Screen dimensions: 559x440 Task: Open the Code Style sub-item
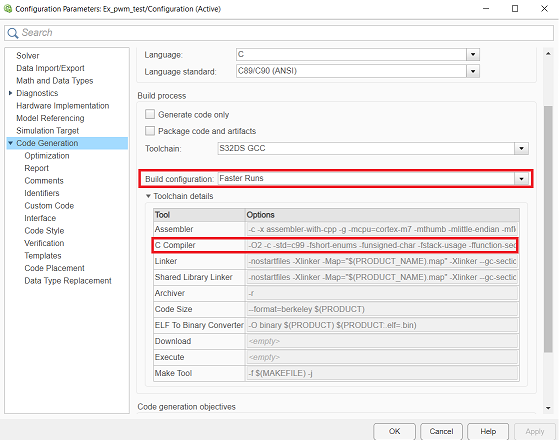click(x=44, y=231)
